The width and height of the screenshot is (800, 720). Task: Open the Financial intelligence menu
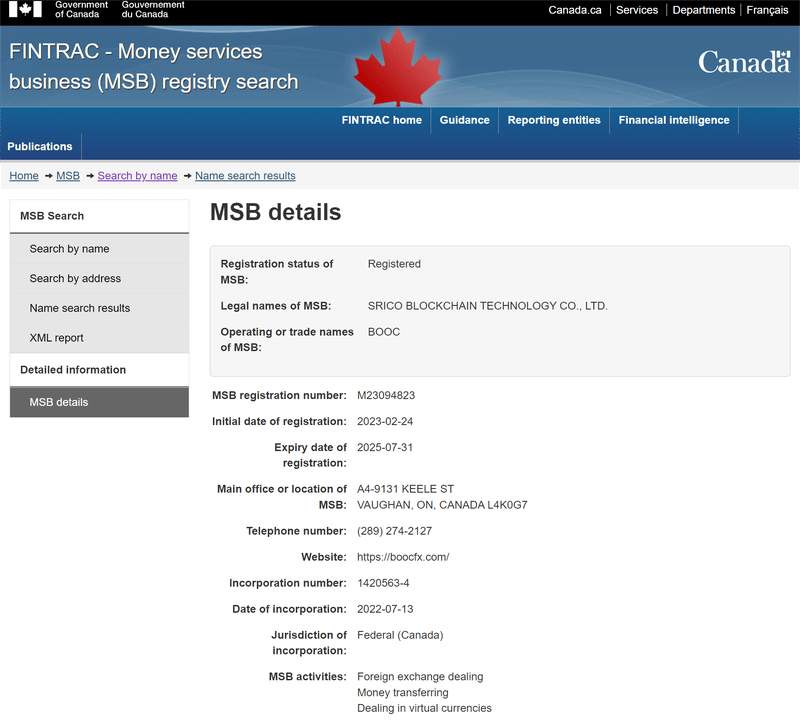coord(674,120)
